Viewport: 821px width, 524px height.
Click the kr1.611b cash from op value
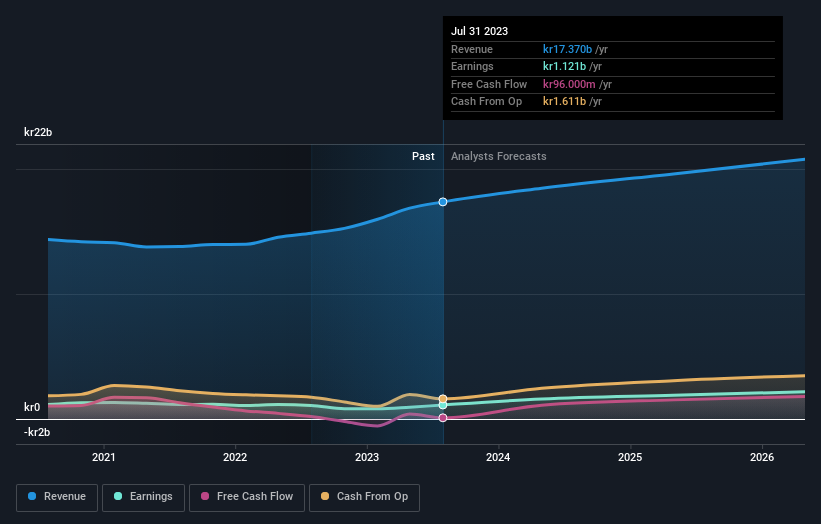tap(564, 102)
